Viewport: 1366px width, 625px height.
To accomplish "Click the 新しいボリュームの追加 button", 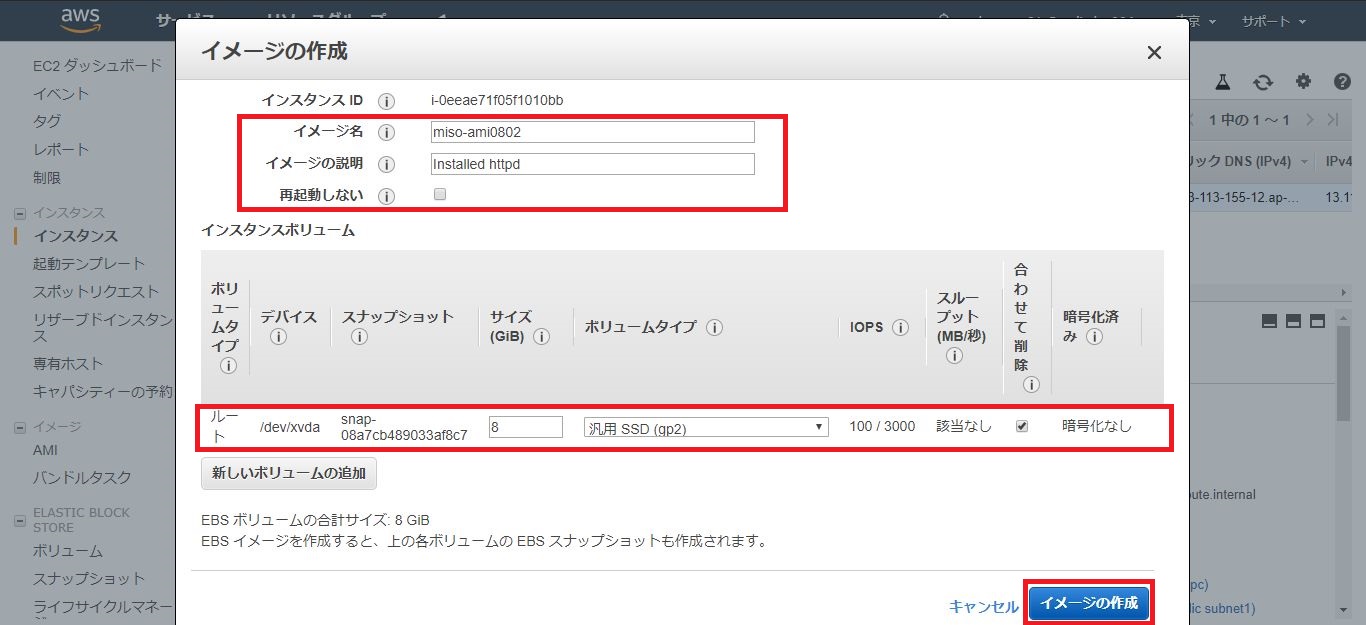I will [x=289, y=473].
